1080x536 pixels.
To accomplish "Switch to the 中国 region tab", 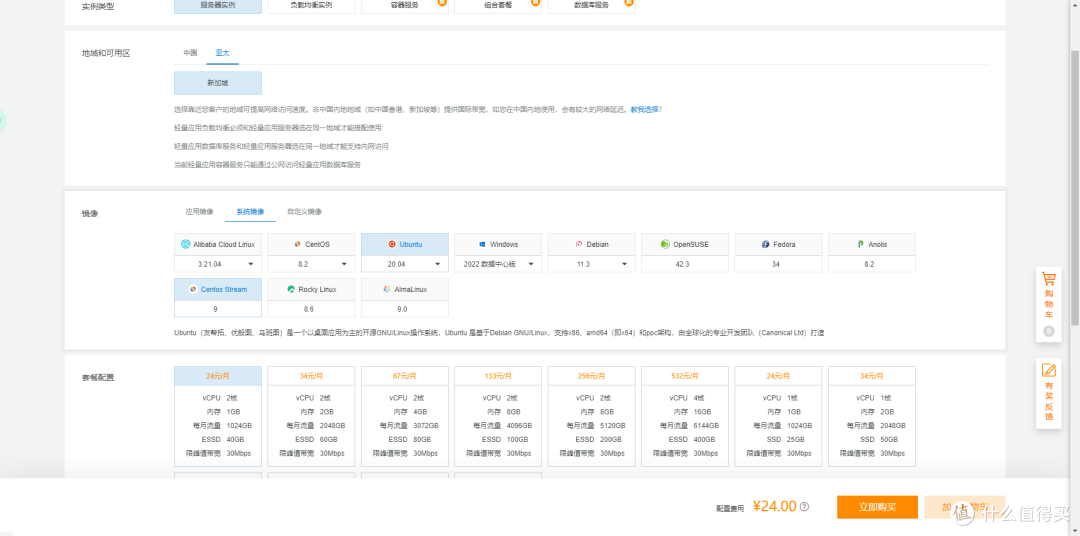I will 190,52.
